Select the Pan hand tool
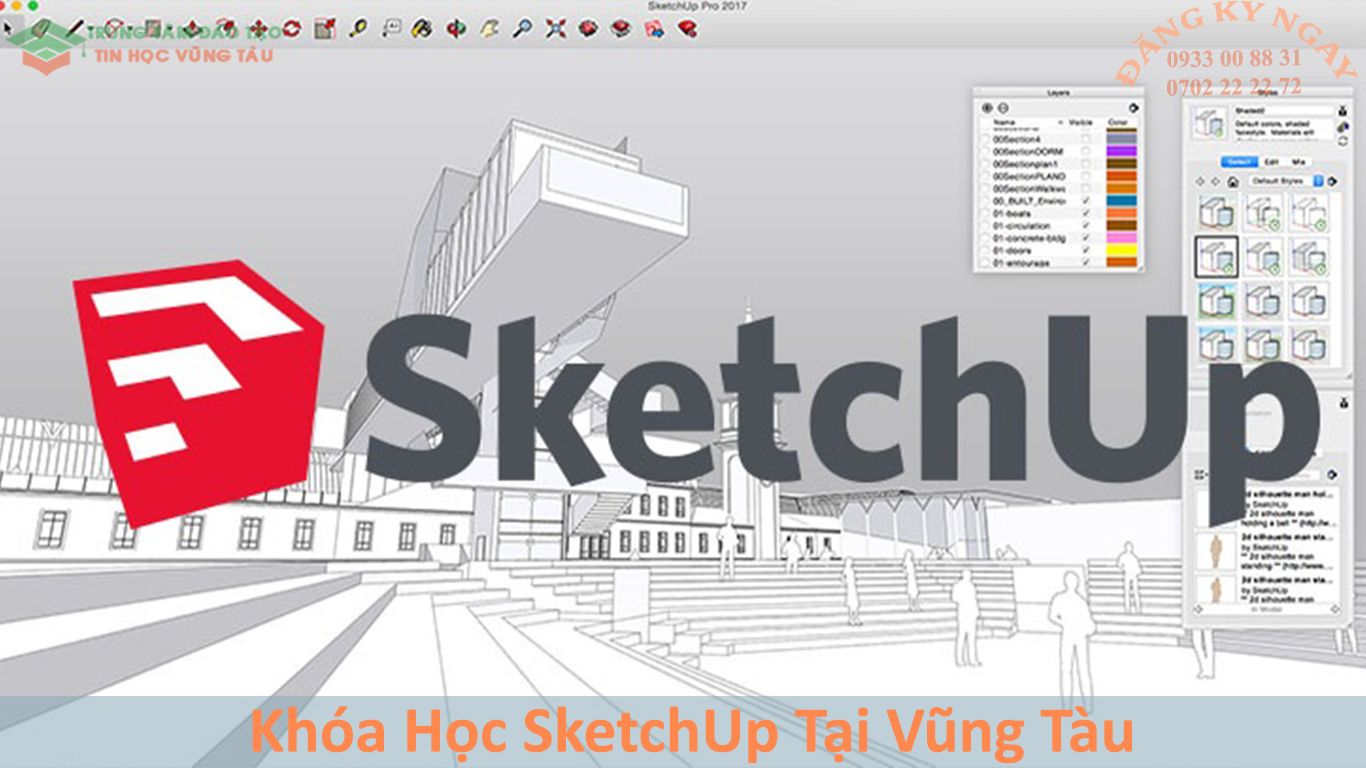 (x=489, y=28)
